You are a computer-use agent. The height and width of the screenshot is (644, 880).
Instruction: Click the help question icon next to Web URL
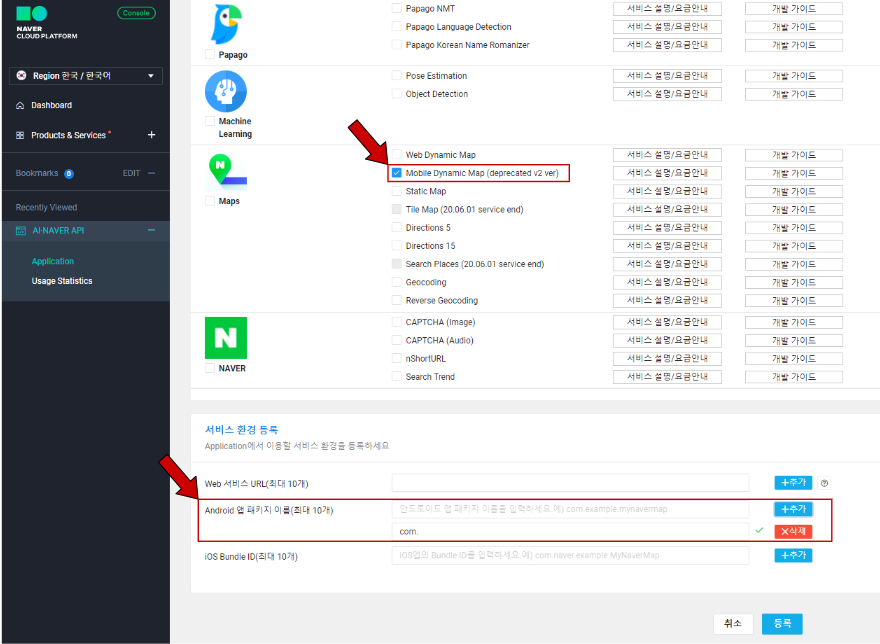pyautogui.click(x=824, y=483)
